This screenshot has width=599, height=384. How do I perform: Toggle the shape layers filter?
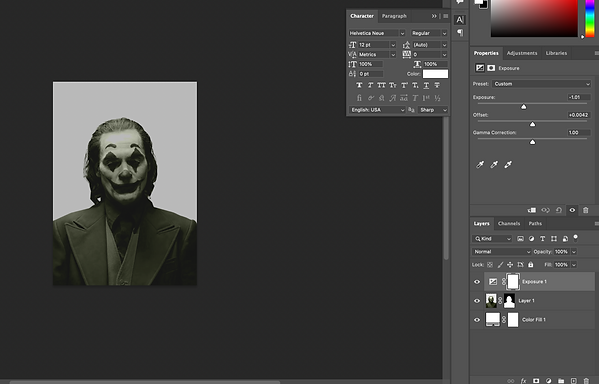554,239
